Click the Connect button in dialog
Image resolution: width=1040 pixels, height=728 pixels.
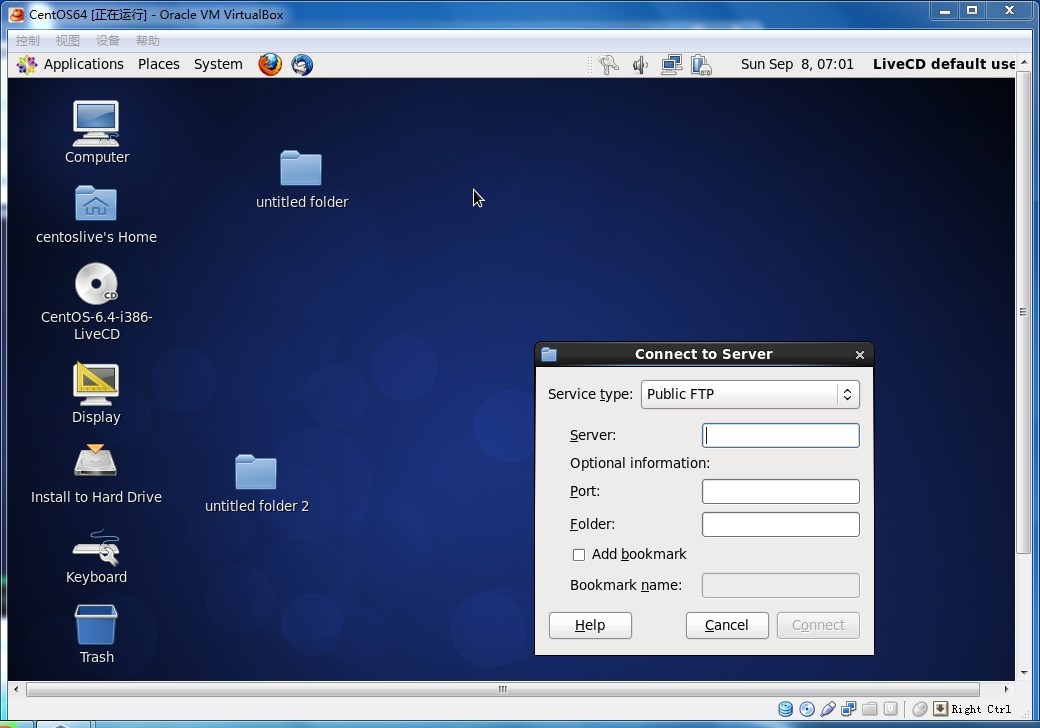[818, 625]
